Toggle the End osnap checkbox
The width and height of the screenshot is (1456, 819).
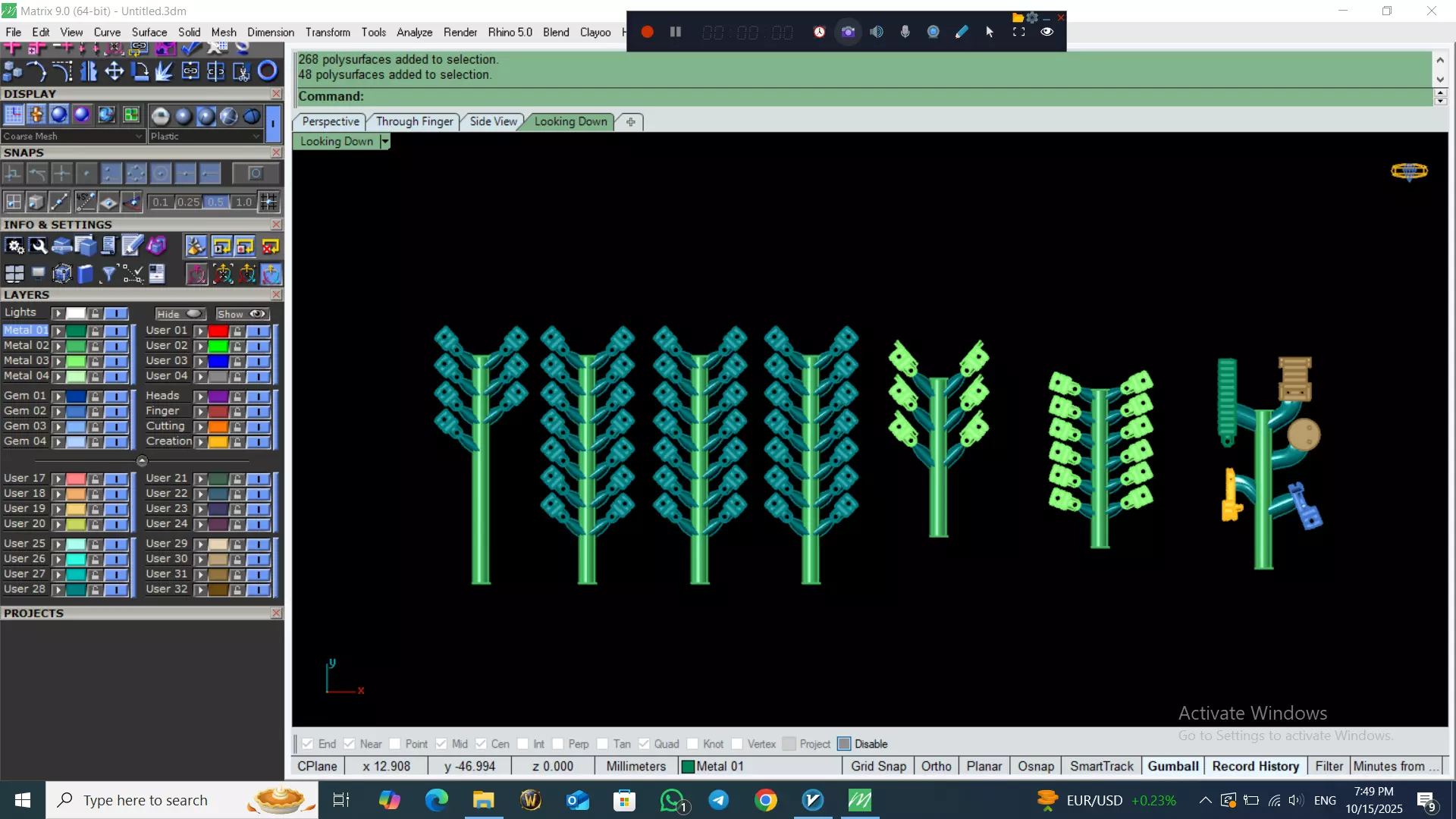[x=308, y=744]
